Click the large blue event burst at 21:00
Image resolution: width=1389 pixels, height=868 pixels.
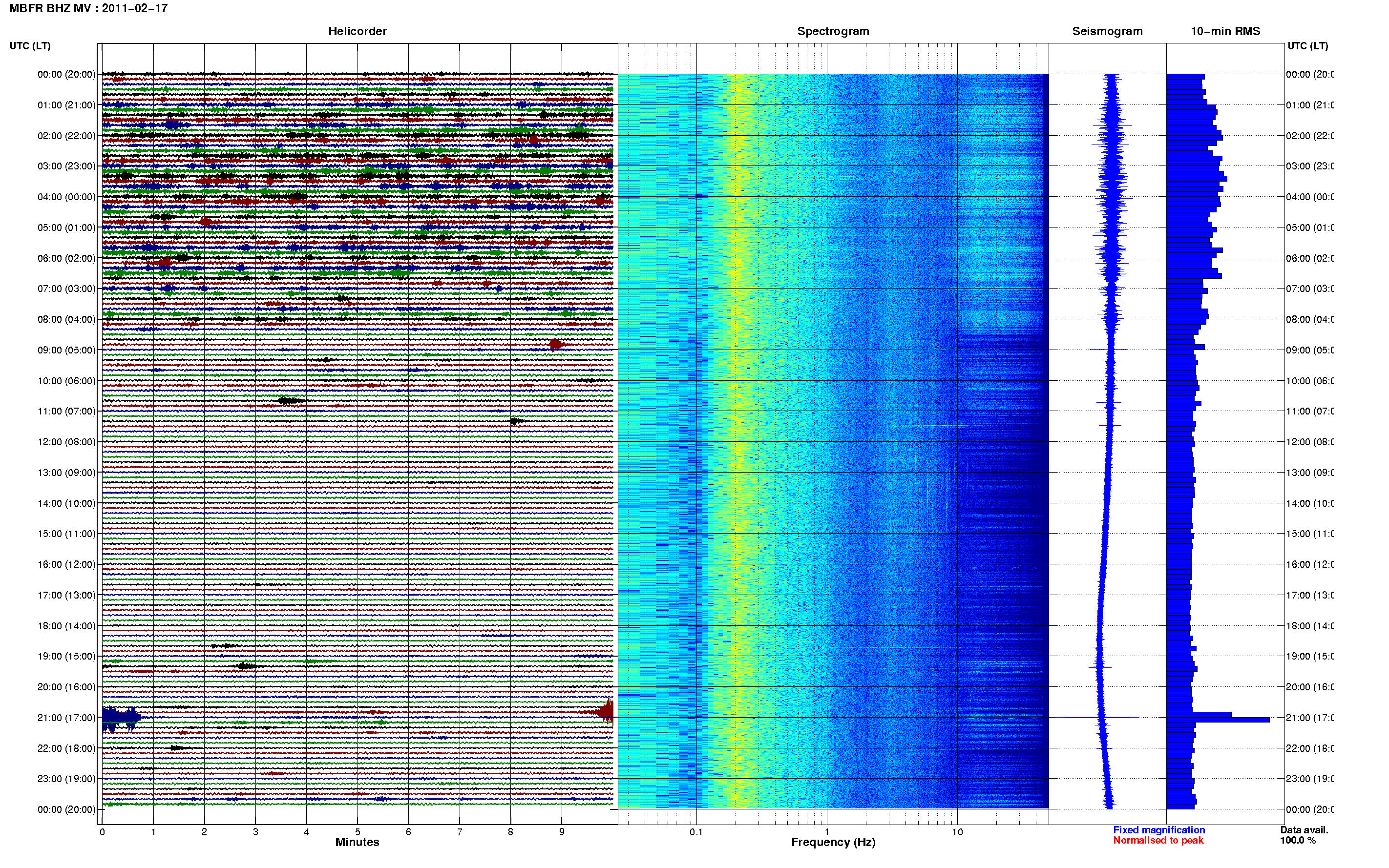pos(121,718)
